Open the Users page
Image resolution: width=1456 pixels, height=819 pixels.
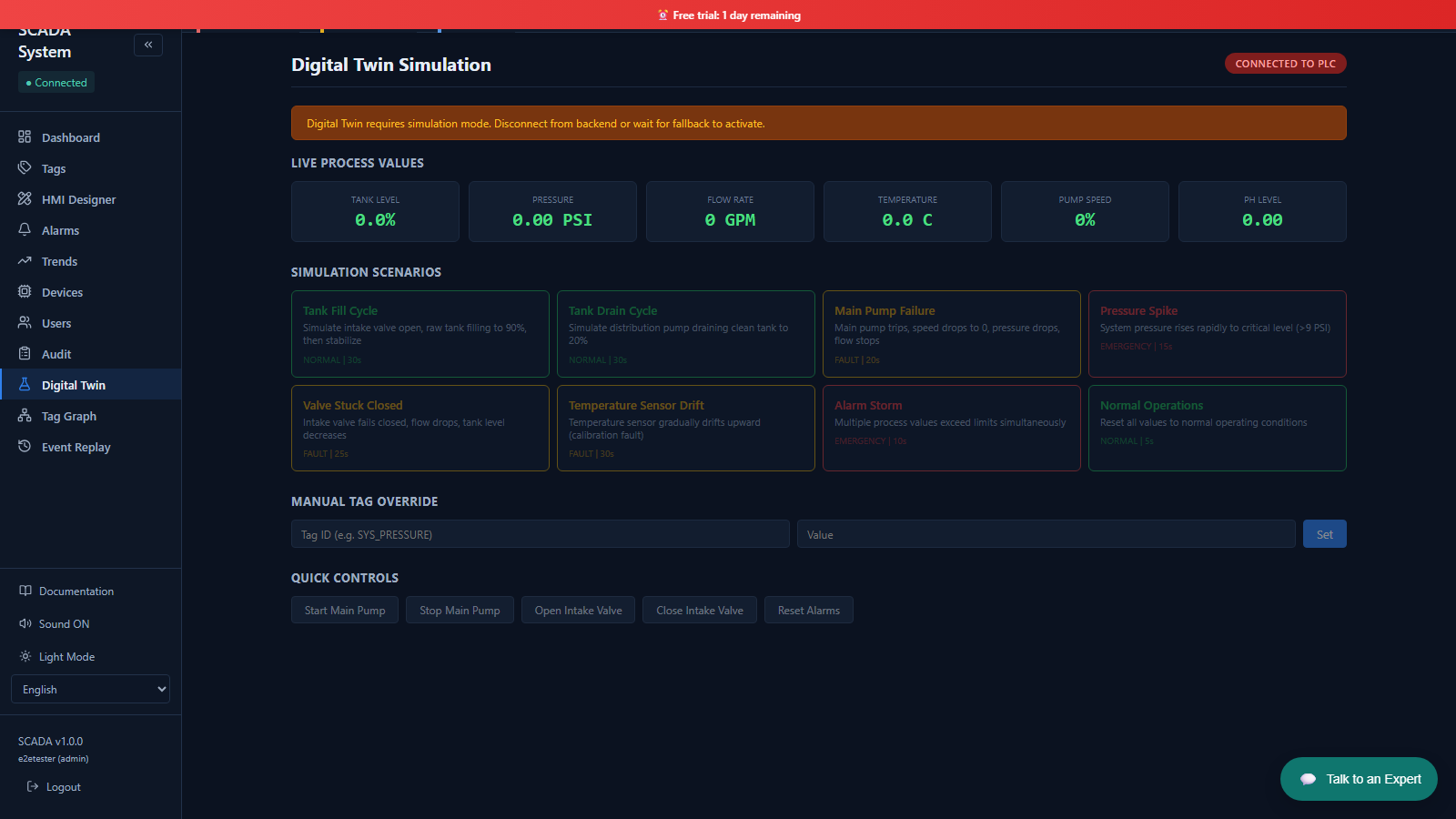(91, 323)
